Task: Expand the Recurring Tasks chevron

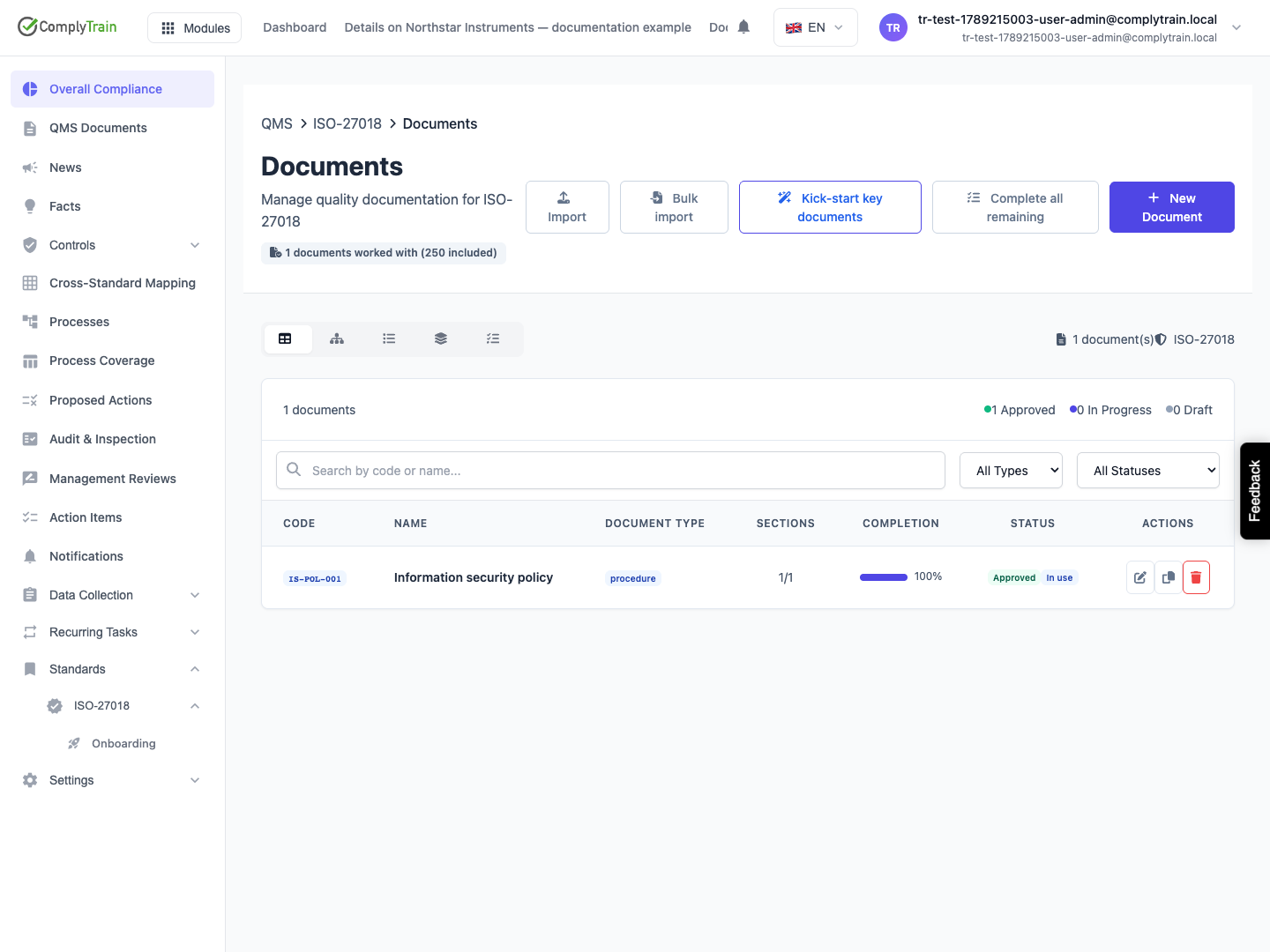Action: pos(195,632)
